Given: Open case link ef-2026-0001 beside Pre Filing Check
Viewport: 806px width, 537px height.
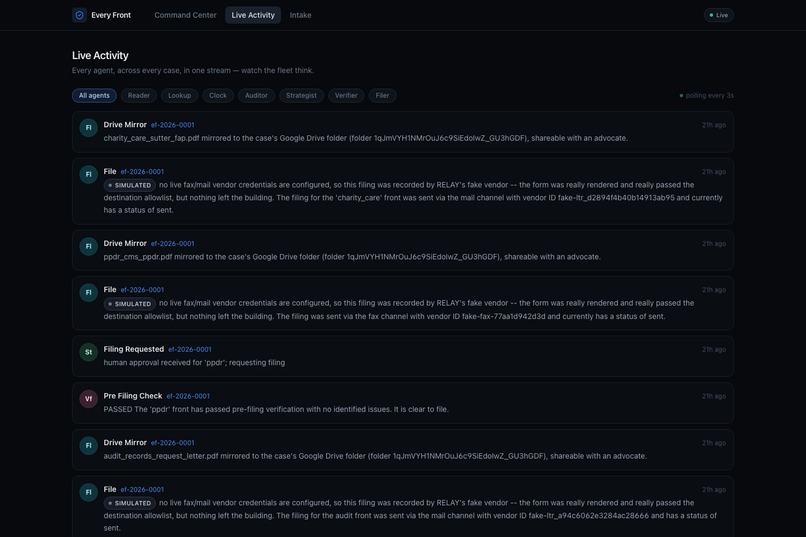Looking at the screenshot, I should 188,396.
